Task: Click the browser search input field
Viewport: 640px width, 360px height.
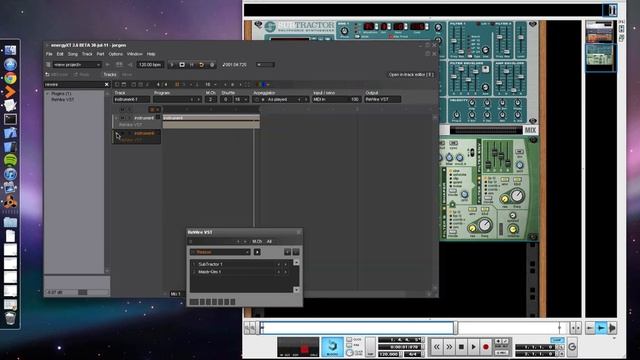Action: tap(73, 84)
